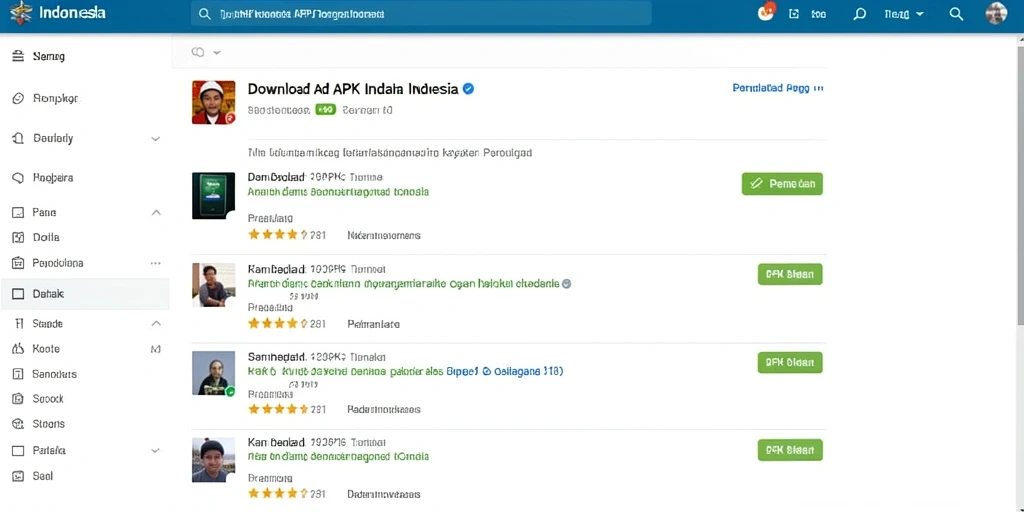Click the Indonesia logo icon
The height and width of the screenshot is (512, 1024).
21,13
